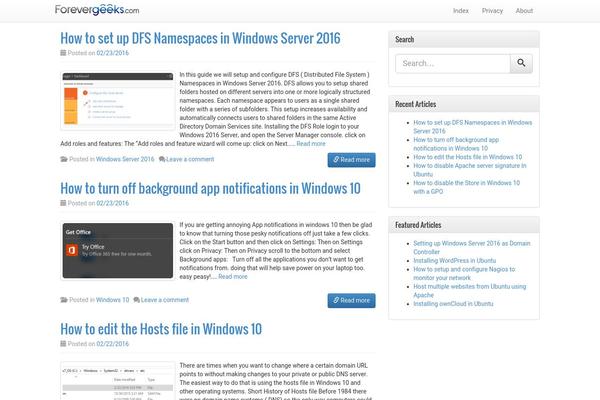Open background app notifications article title

point(210,188)
